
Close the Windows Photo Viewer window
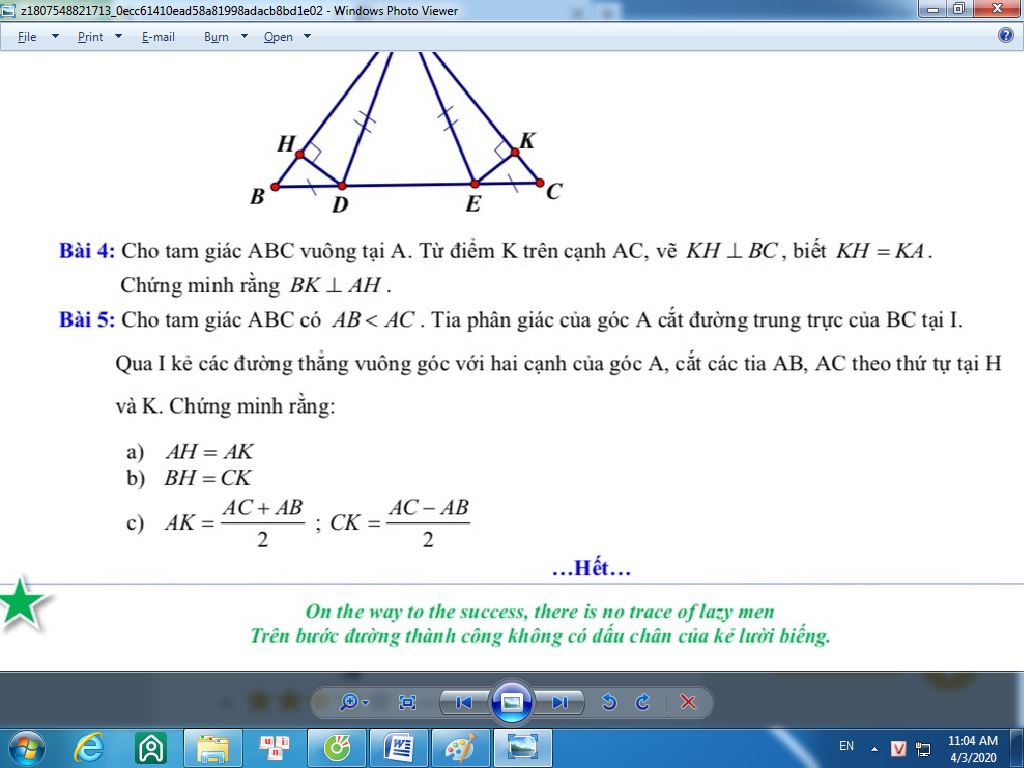tap(997, 8)
